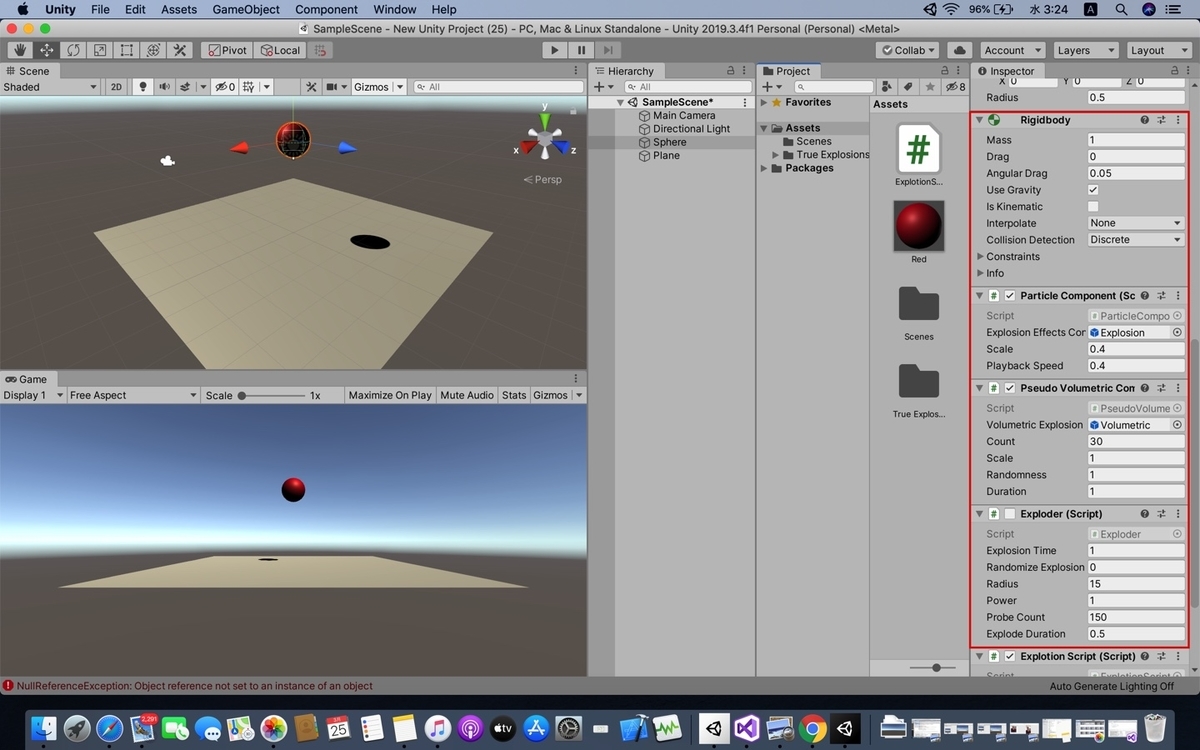Open the GameObject menu
Screen dimensions: 1200x750
[x=246, y=9]
